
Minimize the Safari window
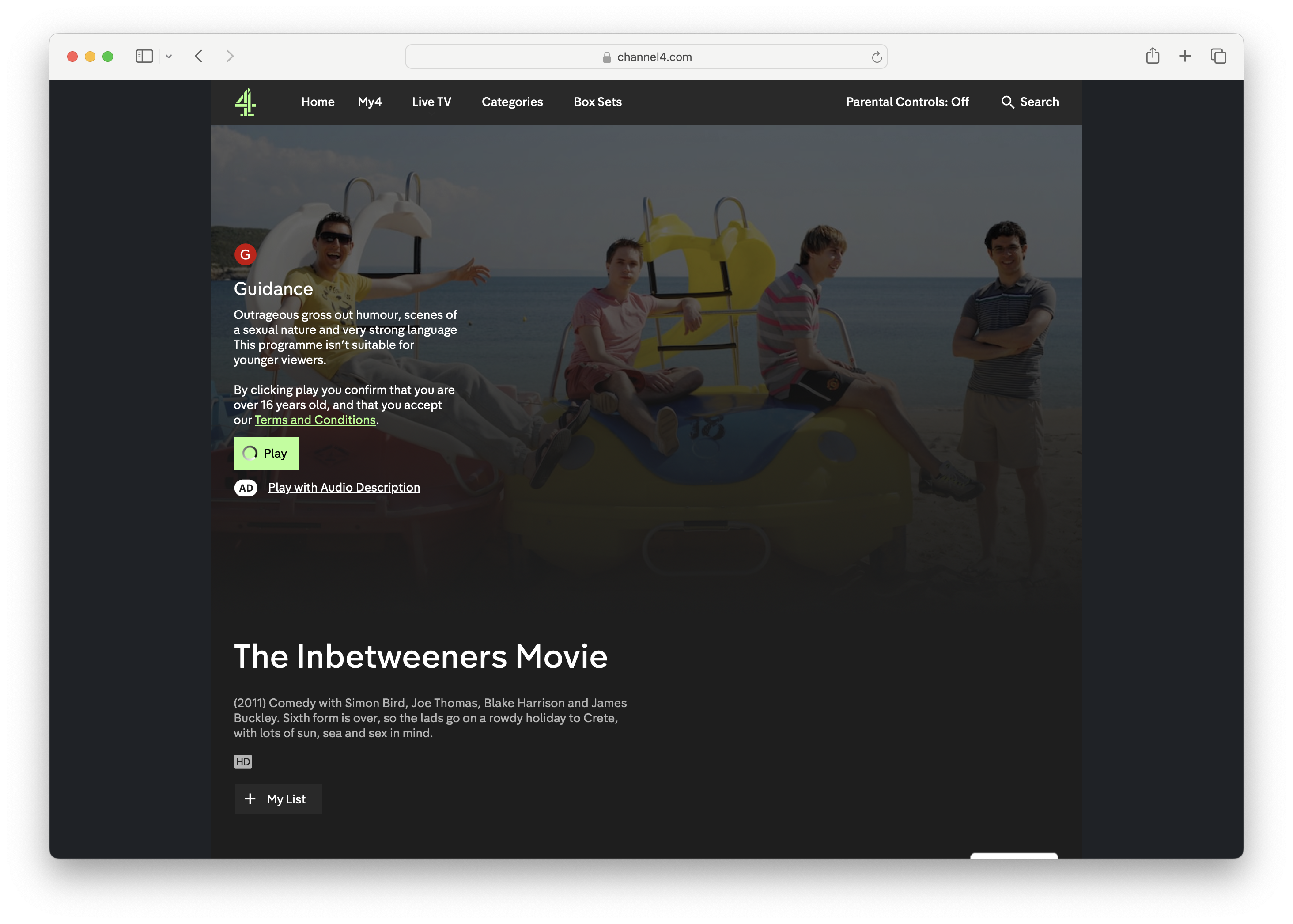[90, 57]
